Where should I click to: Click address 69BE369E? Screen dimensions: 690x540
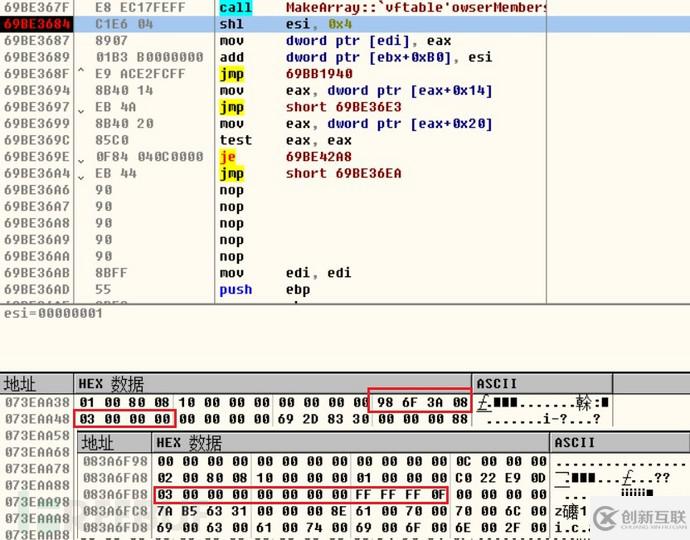point(37,157)
